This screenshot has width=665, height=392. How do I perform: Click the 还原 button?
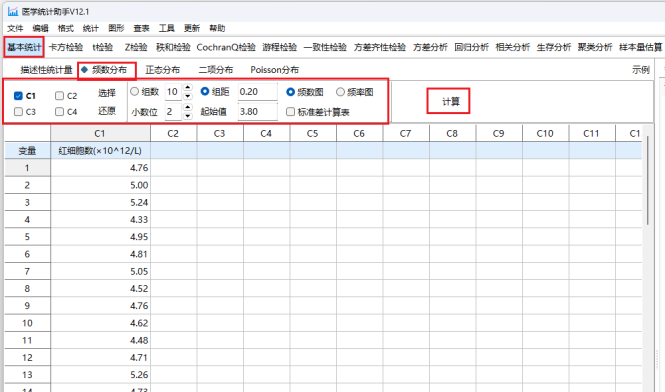(x=107, y=111)
